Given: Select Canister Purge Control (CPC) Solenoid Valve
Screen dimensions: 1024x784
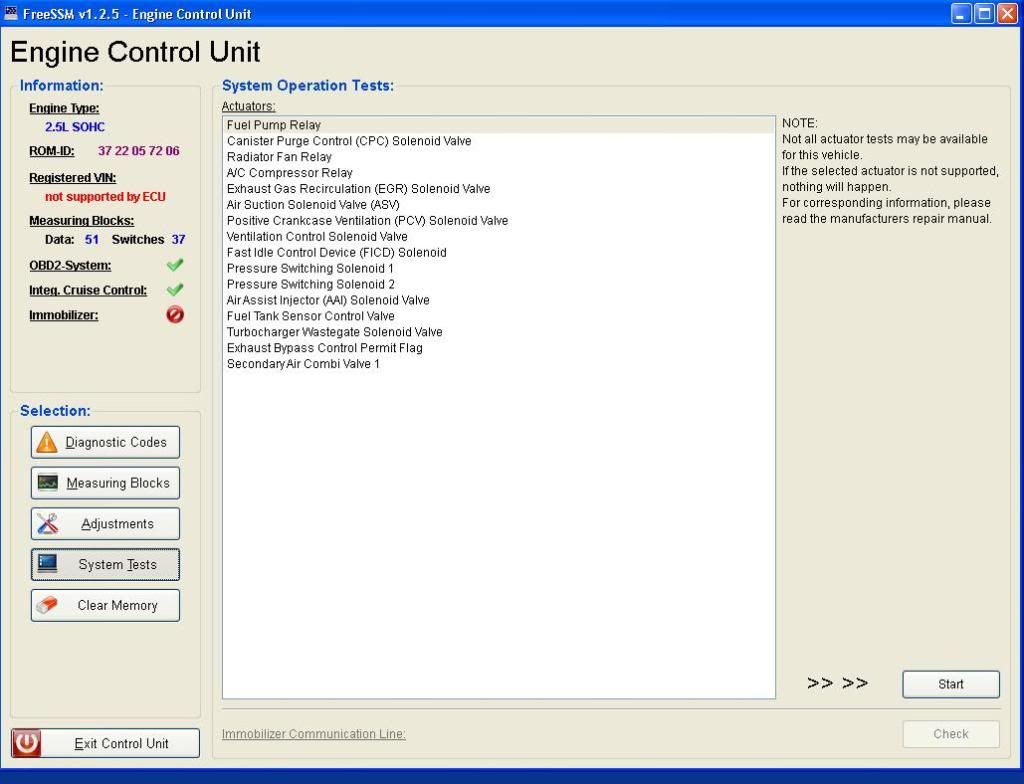Looking at the screenshot, I should click(x=499, y=141).
